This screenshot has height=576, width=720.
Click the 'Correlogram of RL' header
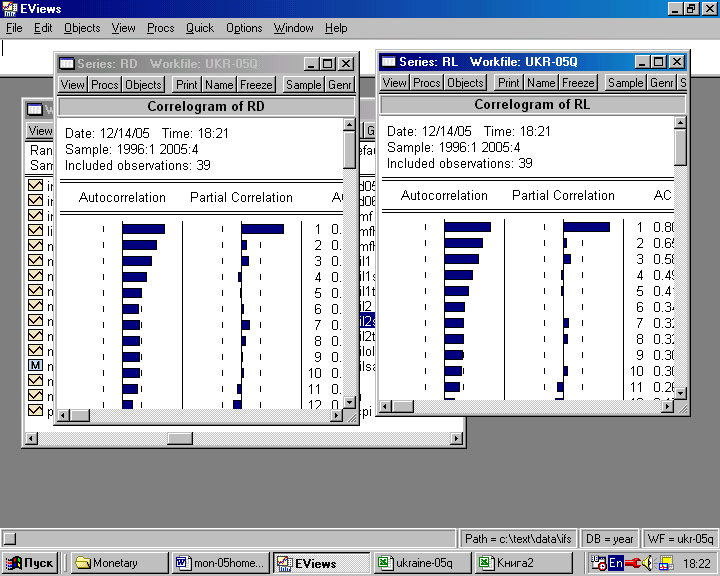(533, 105)
